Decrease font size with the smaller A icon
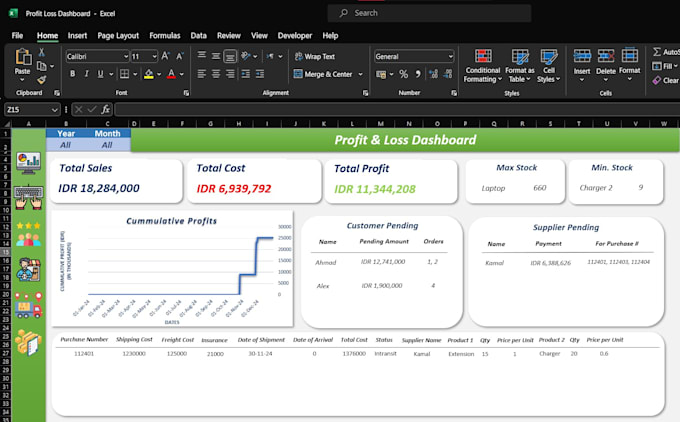 [x=180, y=56]
